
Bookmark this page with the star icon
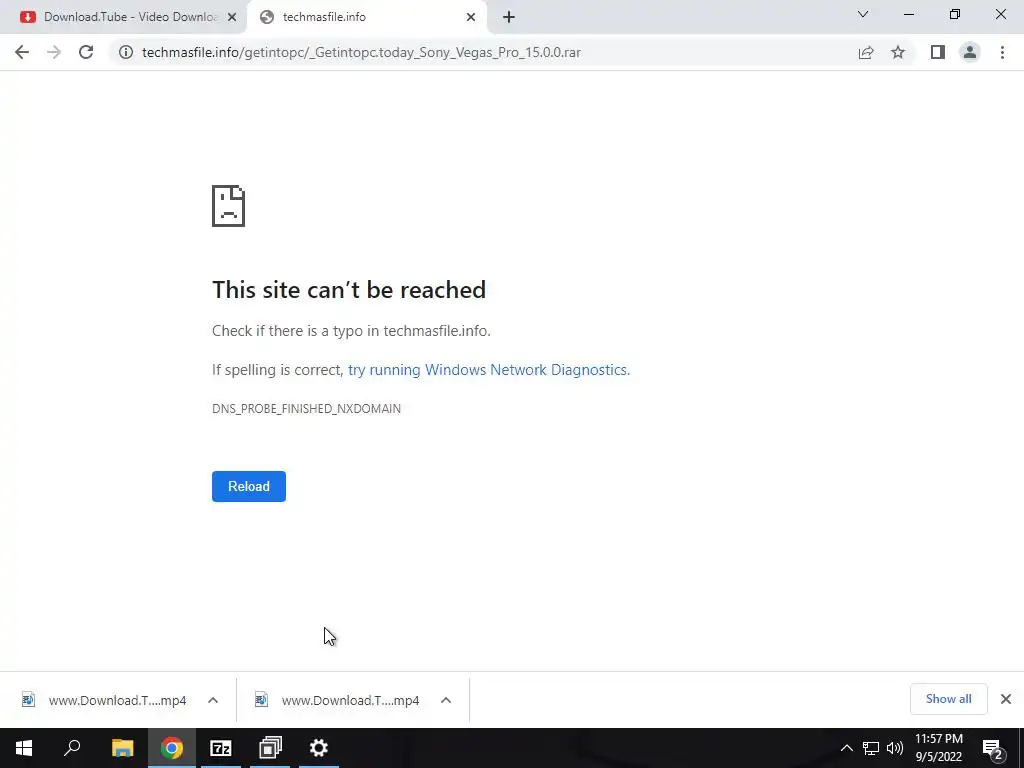[x=898, y=52]
